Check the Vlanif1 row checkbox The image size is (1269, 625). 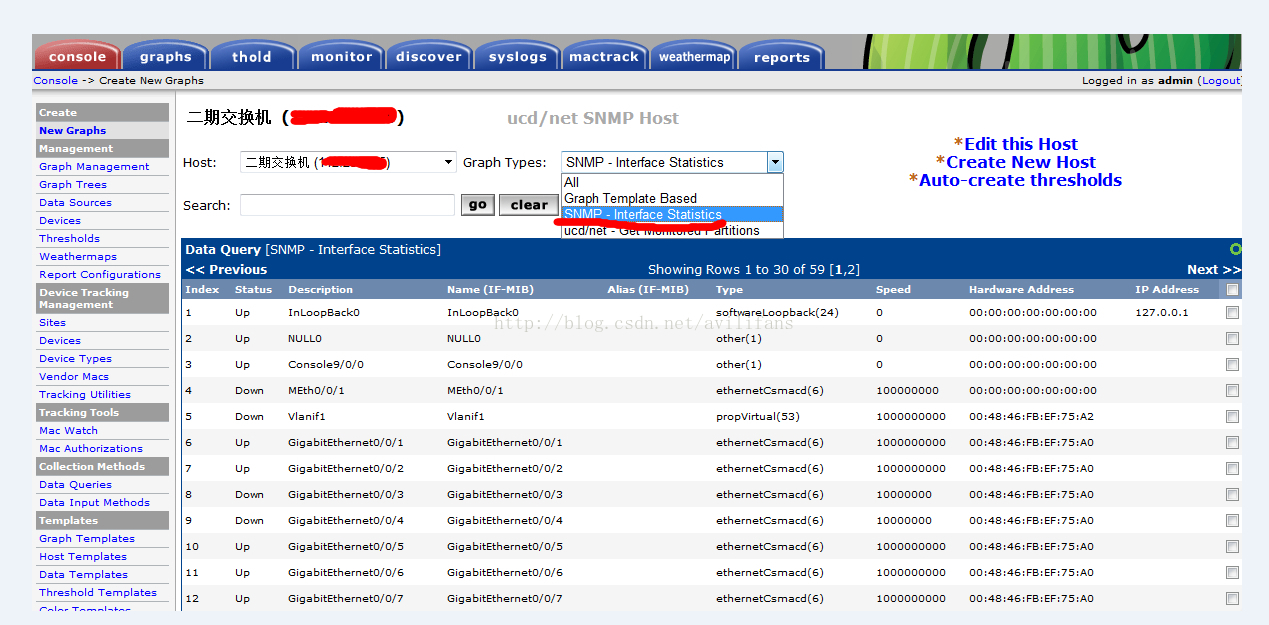point(1232,416)
